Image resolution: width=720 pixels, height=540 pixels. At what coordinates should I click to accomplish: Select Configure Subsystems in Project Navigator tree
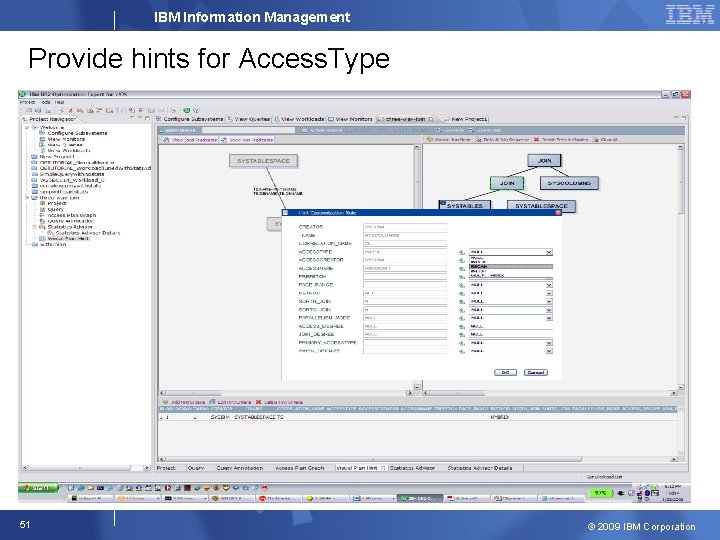77,133
